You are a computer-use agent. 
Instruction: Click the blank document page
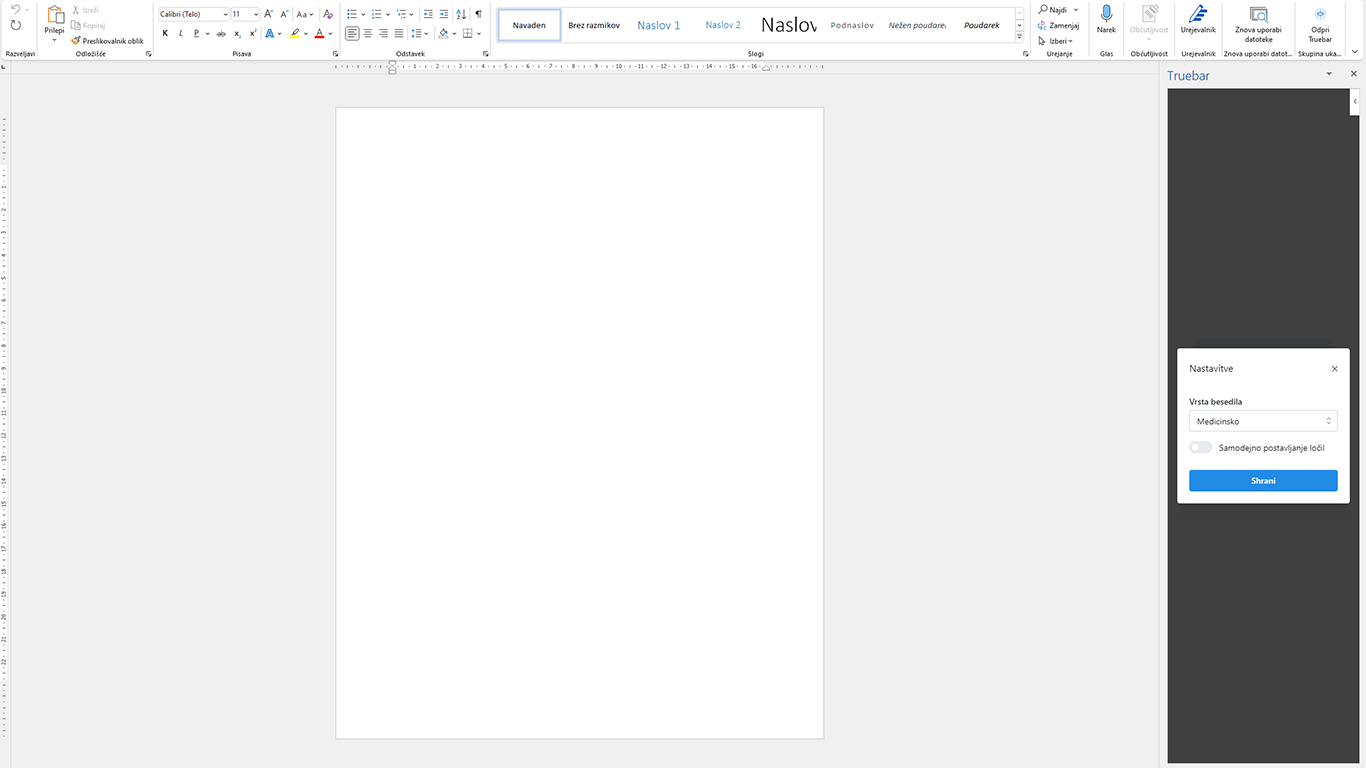tap(580, 423)
